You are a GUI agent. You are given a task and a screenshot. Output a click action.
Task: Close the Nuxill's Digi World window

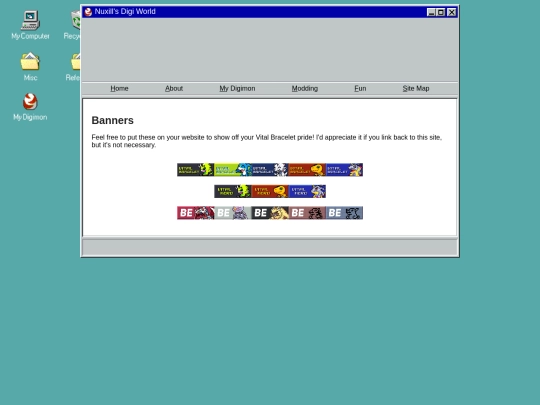tap(451, 12)
